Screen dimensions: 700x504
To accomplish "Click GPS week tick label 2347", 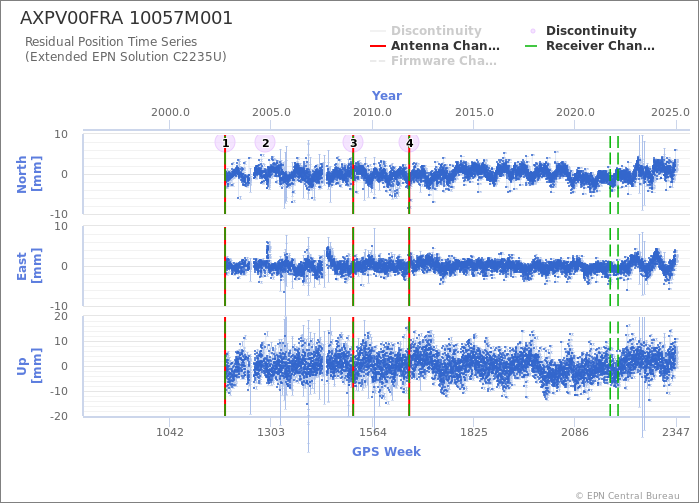I will (676, 432).
